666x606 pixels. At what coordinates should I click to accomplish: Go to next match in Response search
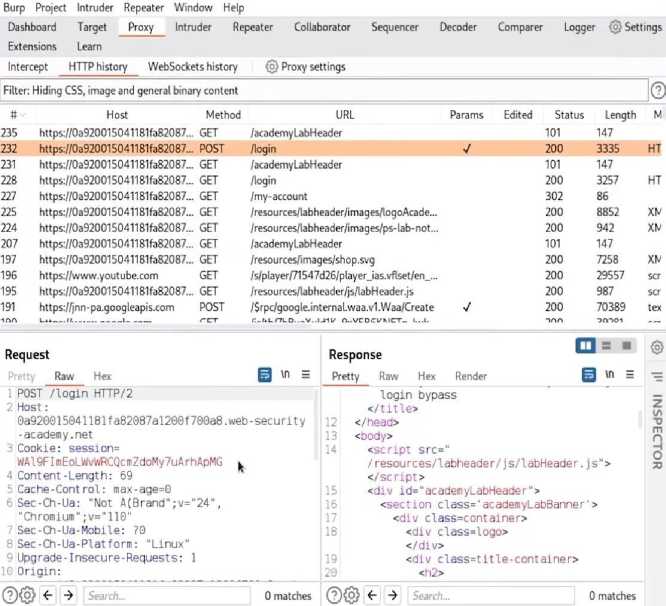(392, 595)
